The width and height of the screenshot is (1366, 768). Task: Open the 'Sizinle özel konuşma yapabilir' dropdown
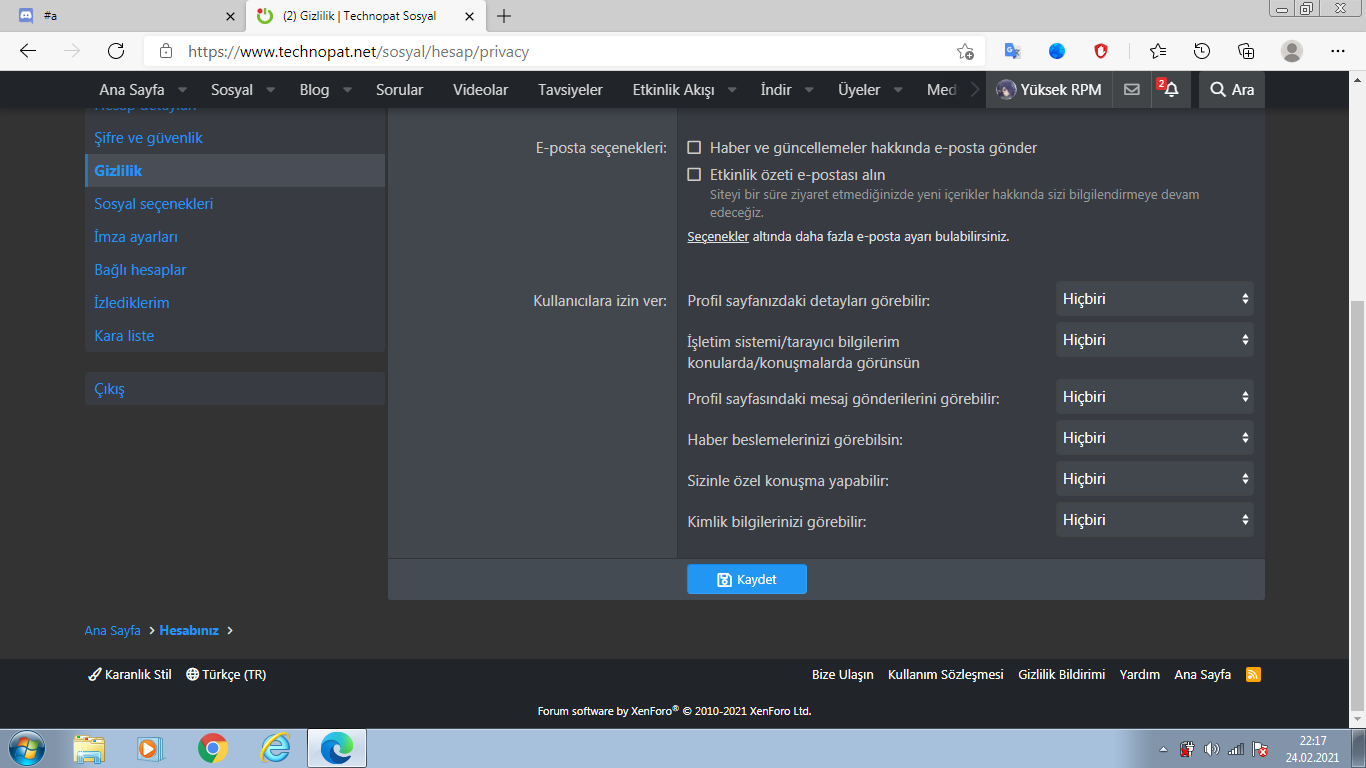pyautogui.click(x=1155, y=479)
